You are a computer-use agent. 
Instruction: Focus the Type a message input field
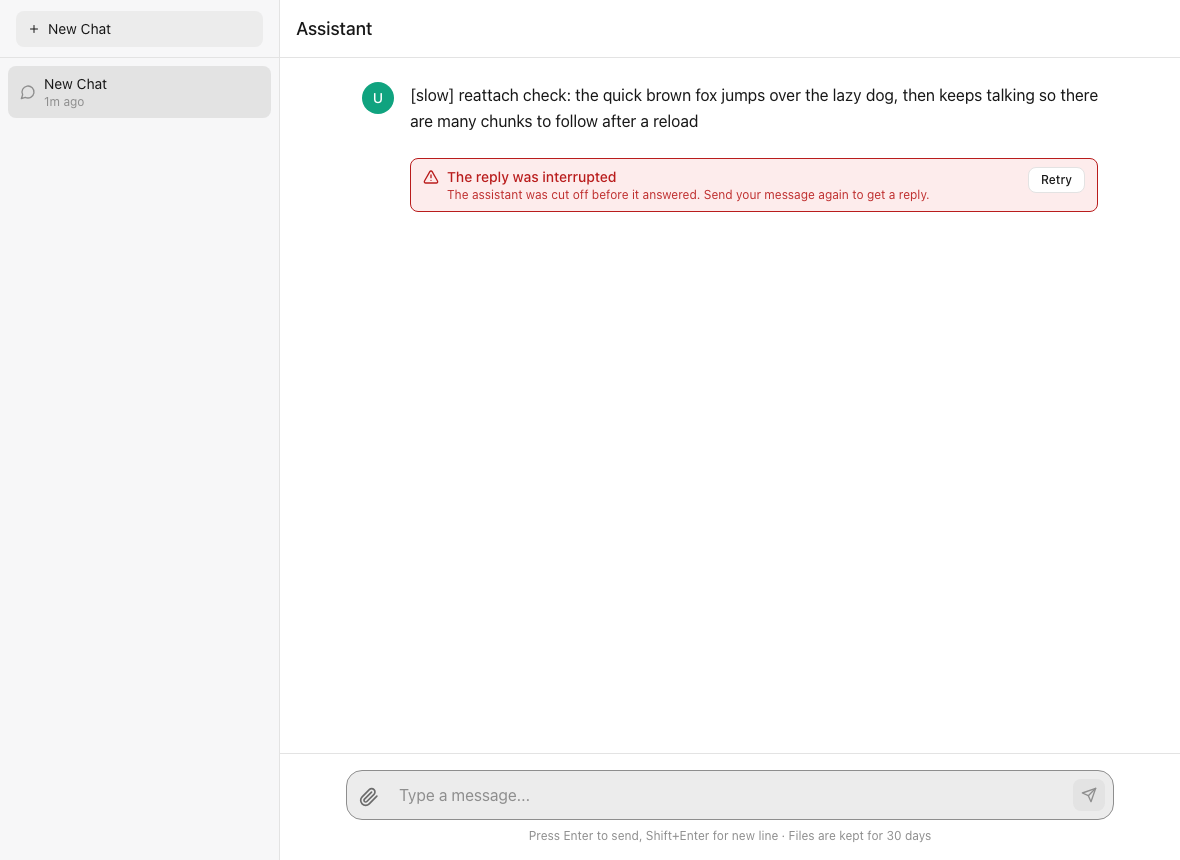coord(730,795)
